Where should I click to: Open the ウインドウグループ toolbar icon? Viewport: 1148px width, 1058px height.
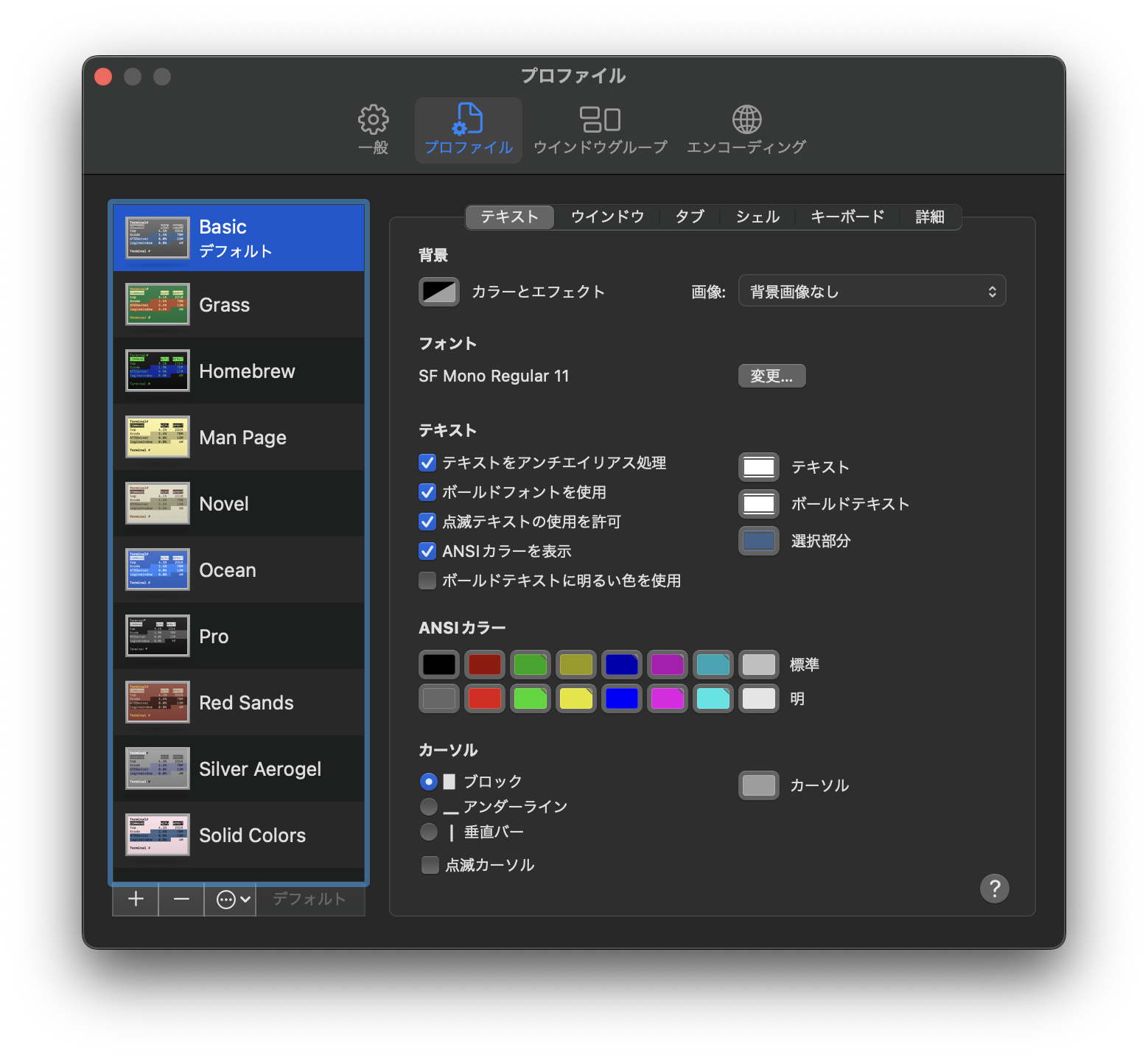[x=600, y=120]
